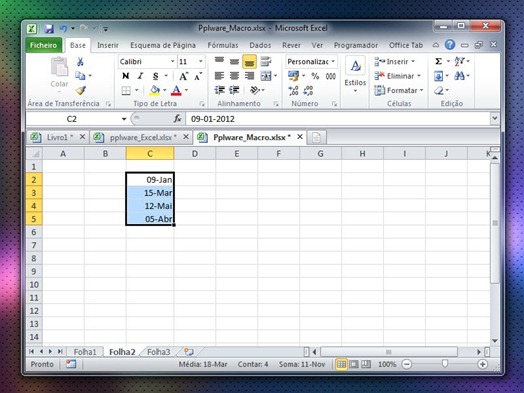Toggle bottom vertical alignment
The width and height of the screenshot is (524, 393).
click(x=249, y=61)
